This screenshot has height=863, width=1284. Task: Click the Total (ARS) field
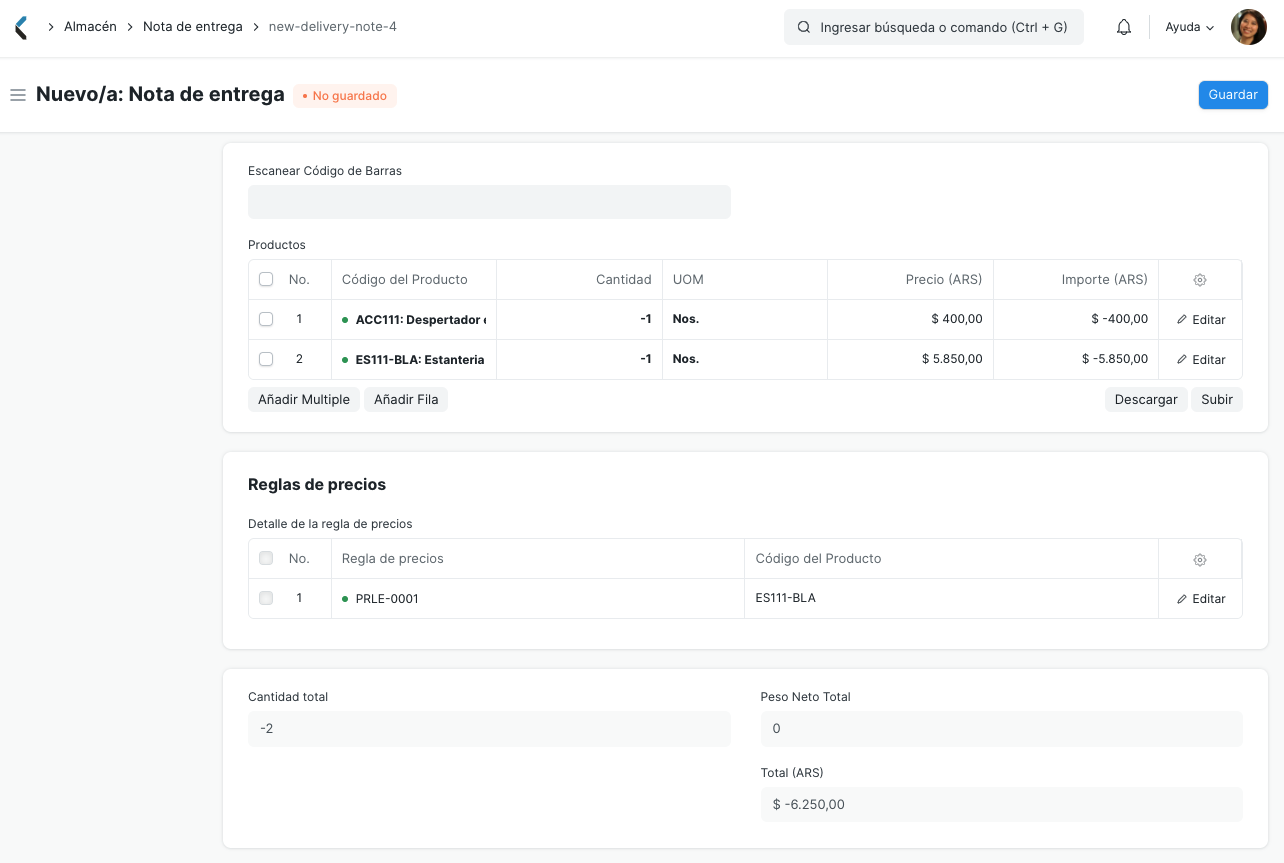tap(1002, 804)
